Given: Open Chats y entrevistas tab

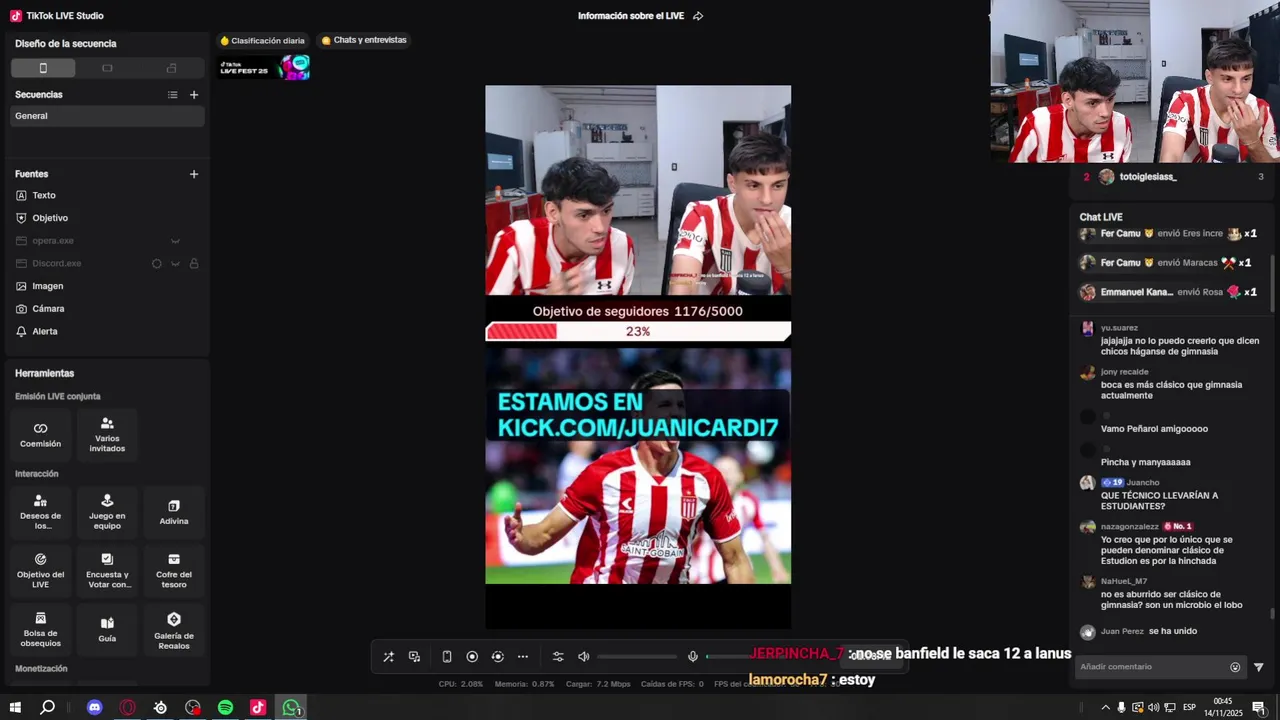Looking at the screenshot, I should point(364,40).
